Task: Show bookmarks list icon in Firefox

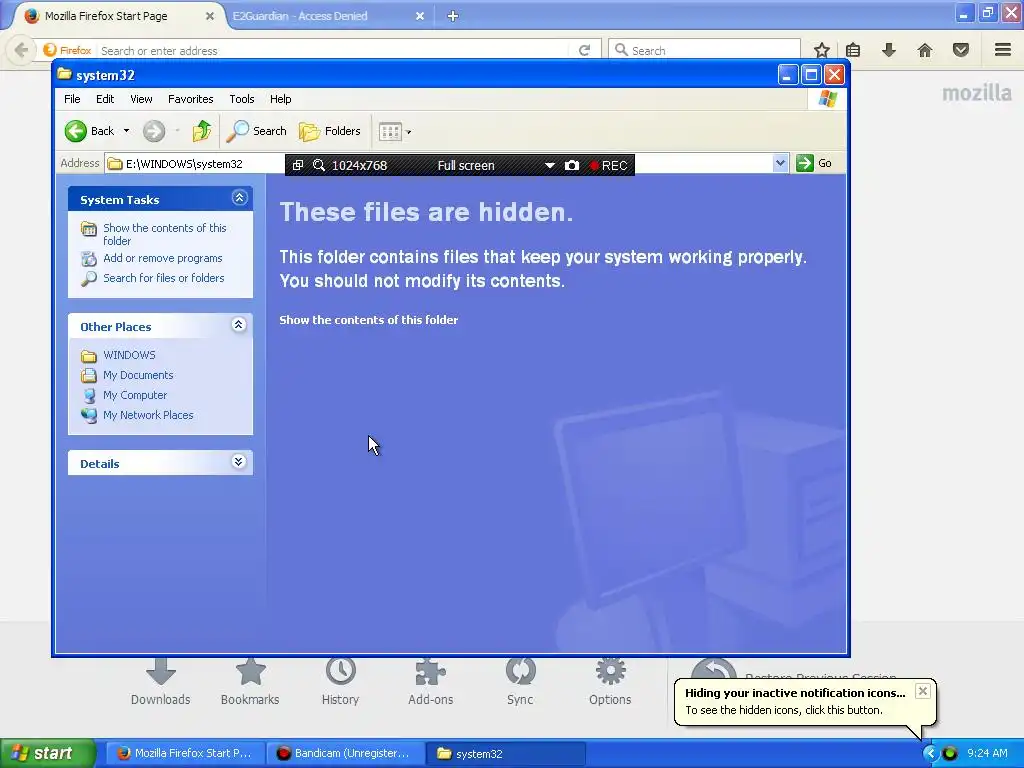Action: coord(853,50)
